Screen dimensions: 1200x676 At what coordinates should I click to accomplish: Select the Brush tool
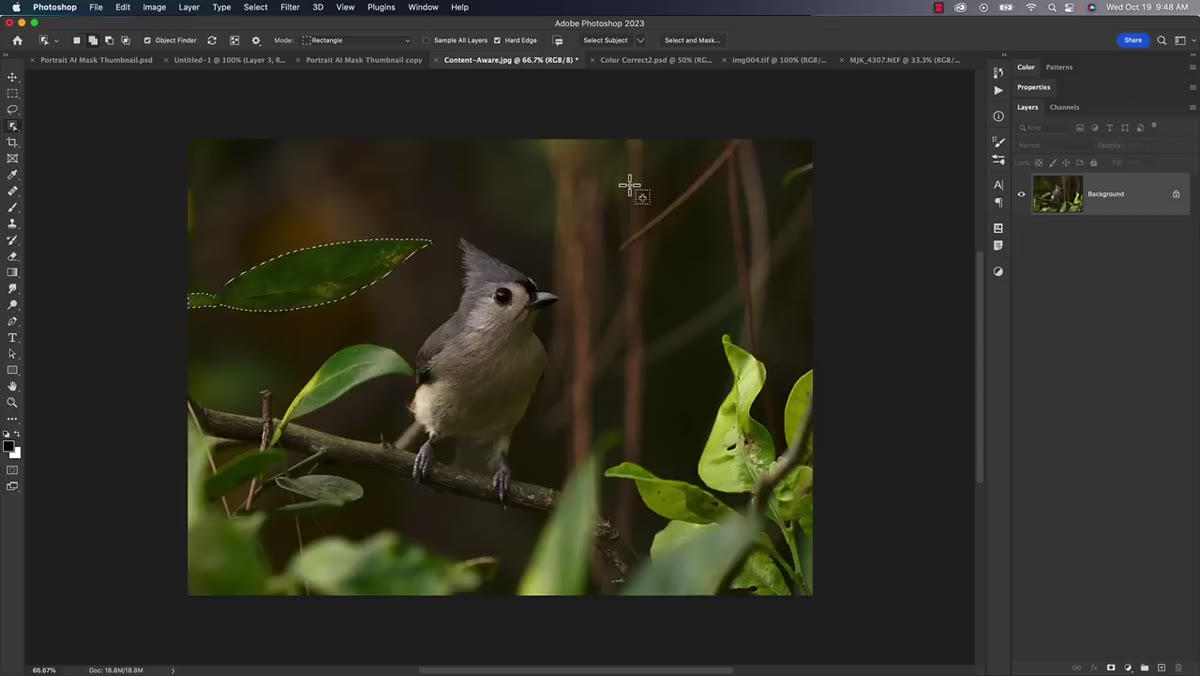click(12, 207)
